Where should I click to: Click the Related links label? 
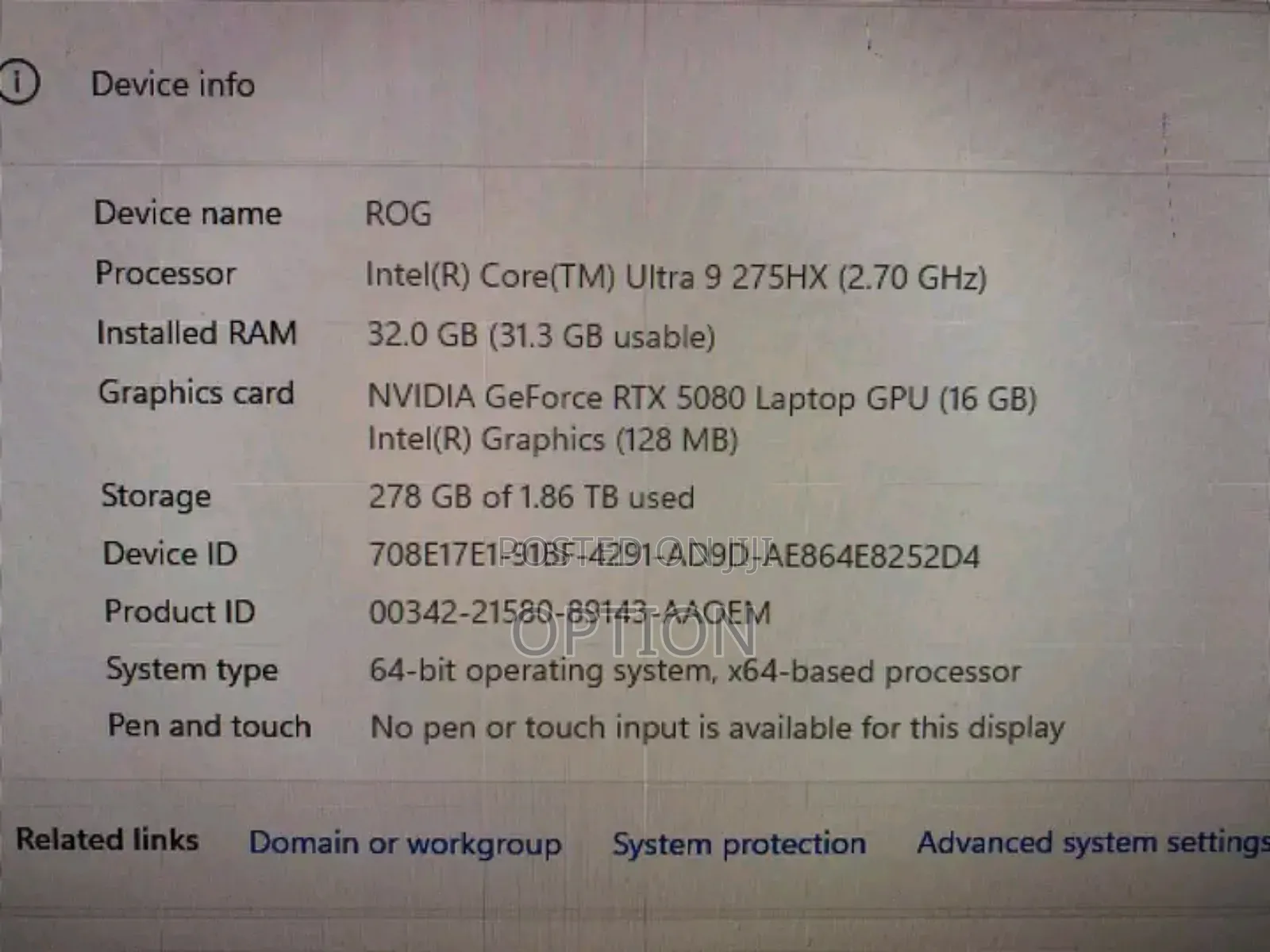click(x=107, y=839)
